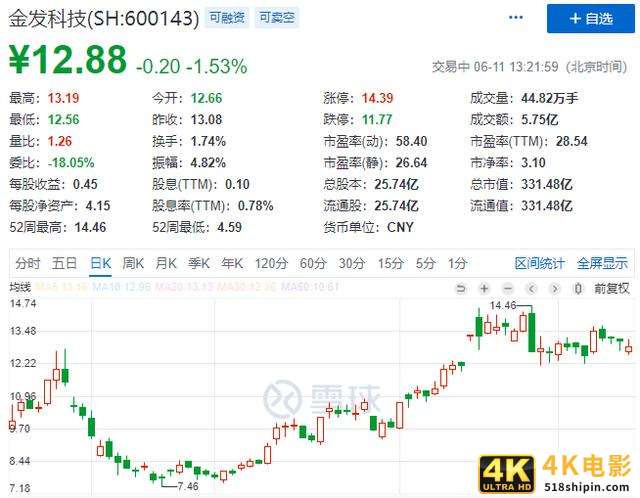Viewport: 640px width, 498px height.
Task: Click the 昨收 value 13.08
Action: pyautogui.click(x=207, y=120)
